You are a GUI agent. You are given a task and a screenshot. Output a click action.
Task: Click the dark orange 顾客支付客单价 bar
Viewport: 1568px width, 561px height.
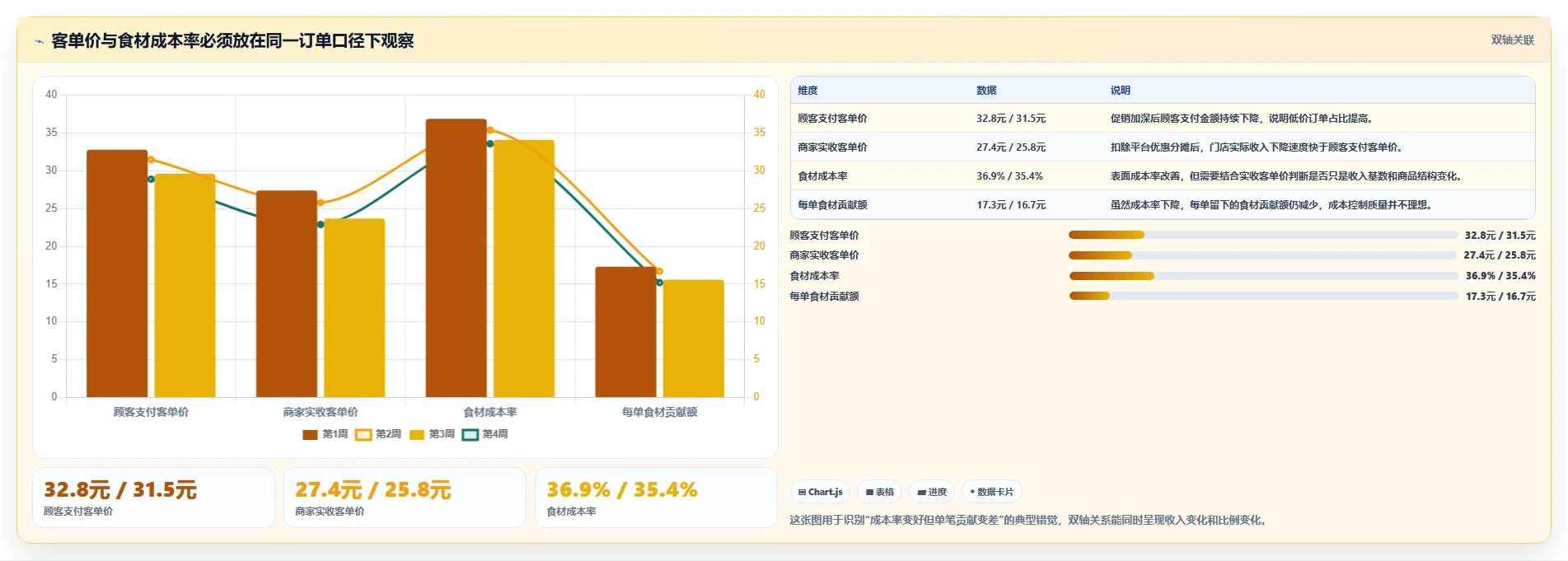(117, 273)
